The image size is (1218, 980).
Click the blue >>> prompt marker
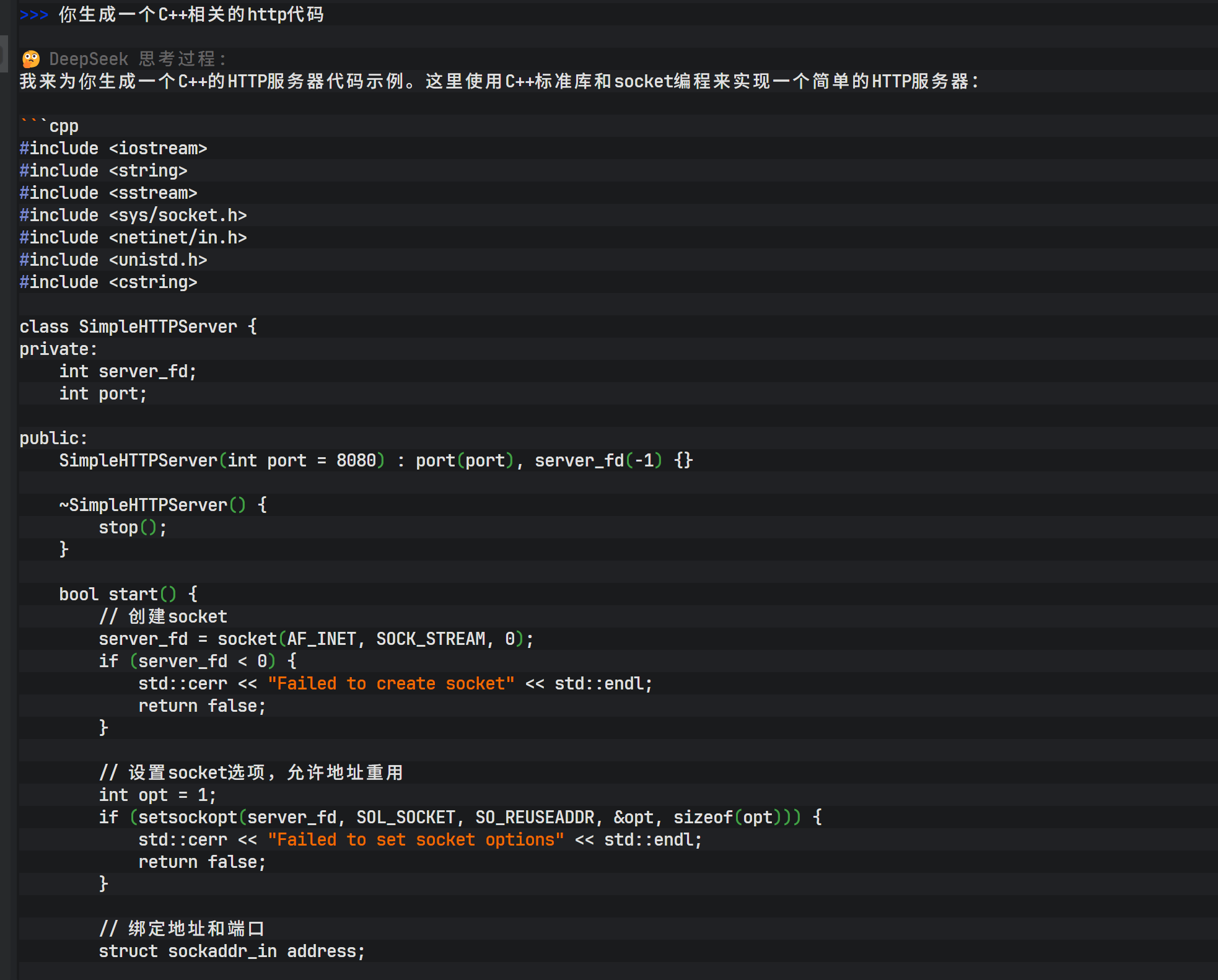[x=33, y=14]
